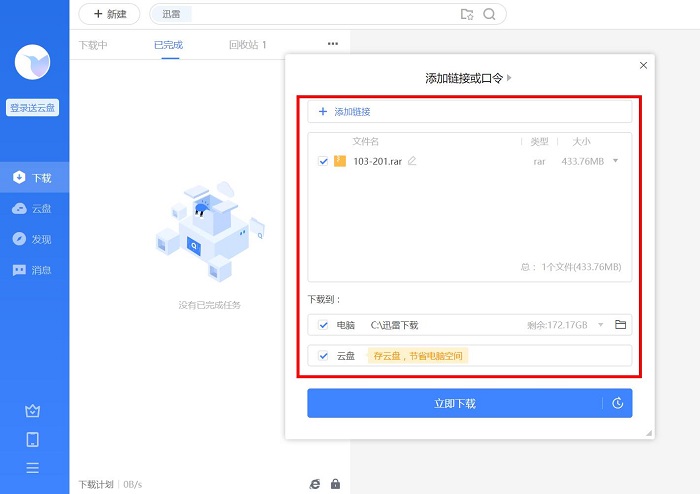The image size is (700, 494).
Task: Expand the 添加链接或口令 title arrow
Action: pyautogui.click(x=510, y=78)
